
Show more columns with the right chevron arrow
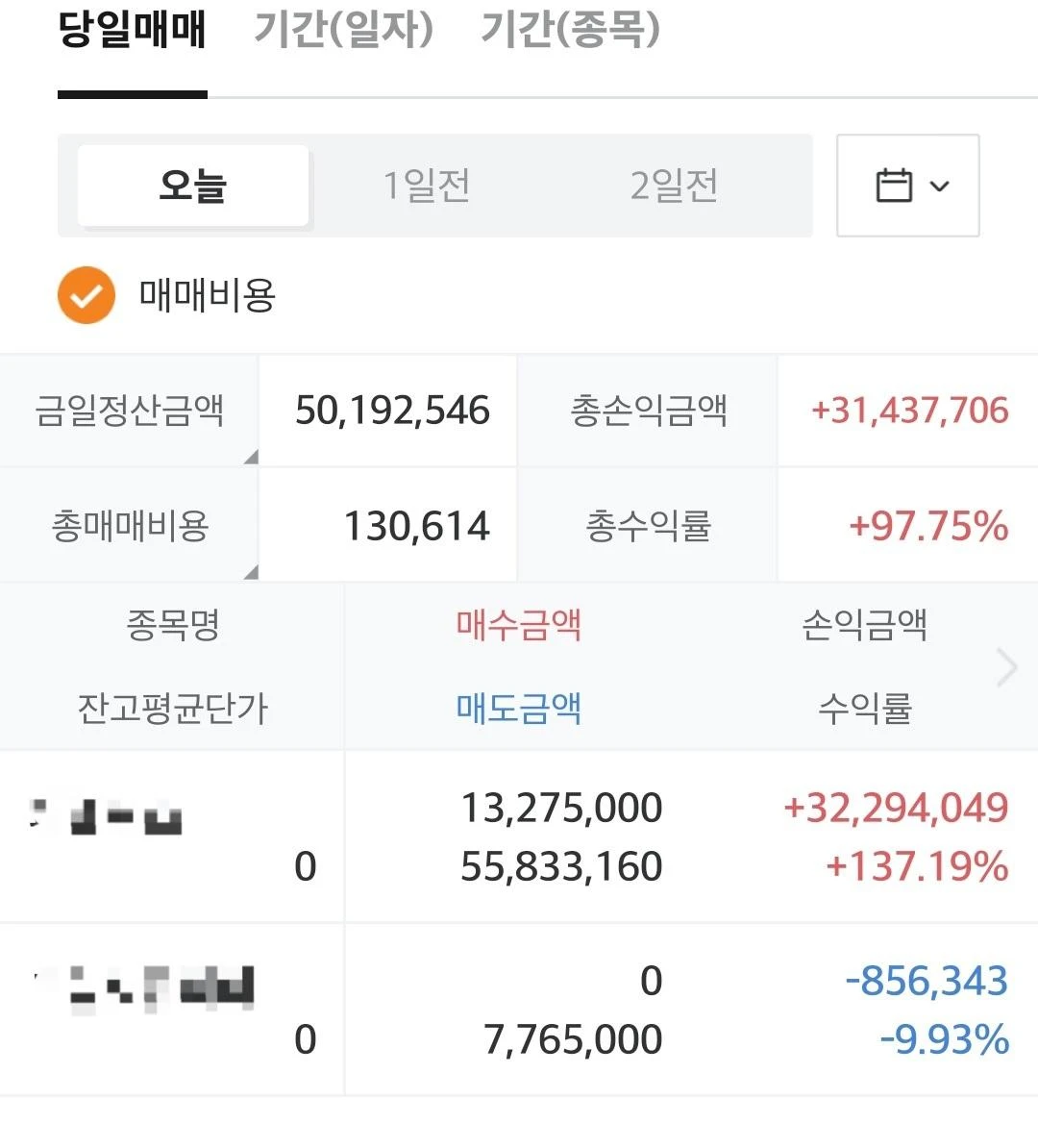[1007, 667]
